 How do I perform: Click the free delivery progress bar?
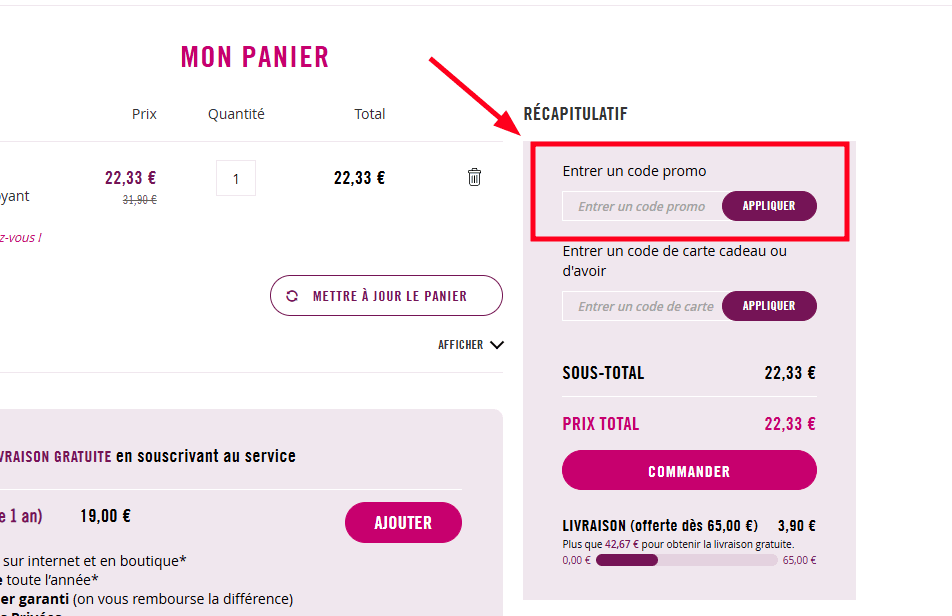click(x=686, y=560)
